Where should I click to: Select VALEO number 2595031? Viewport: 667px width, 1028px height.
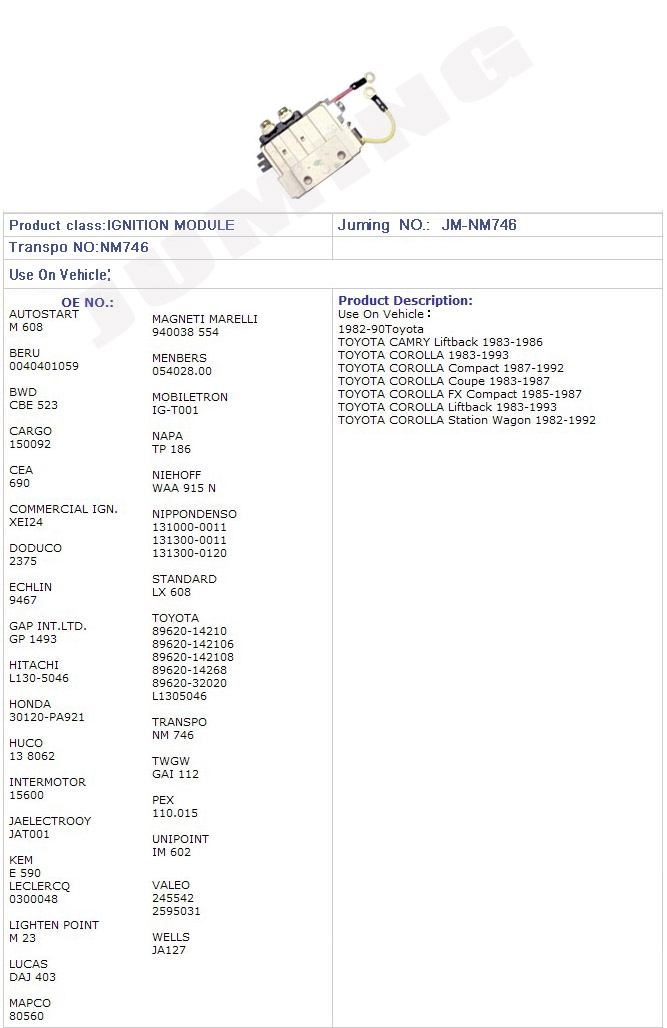point(176,911)
